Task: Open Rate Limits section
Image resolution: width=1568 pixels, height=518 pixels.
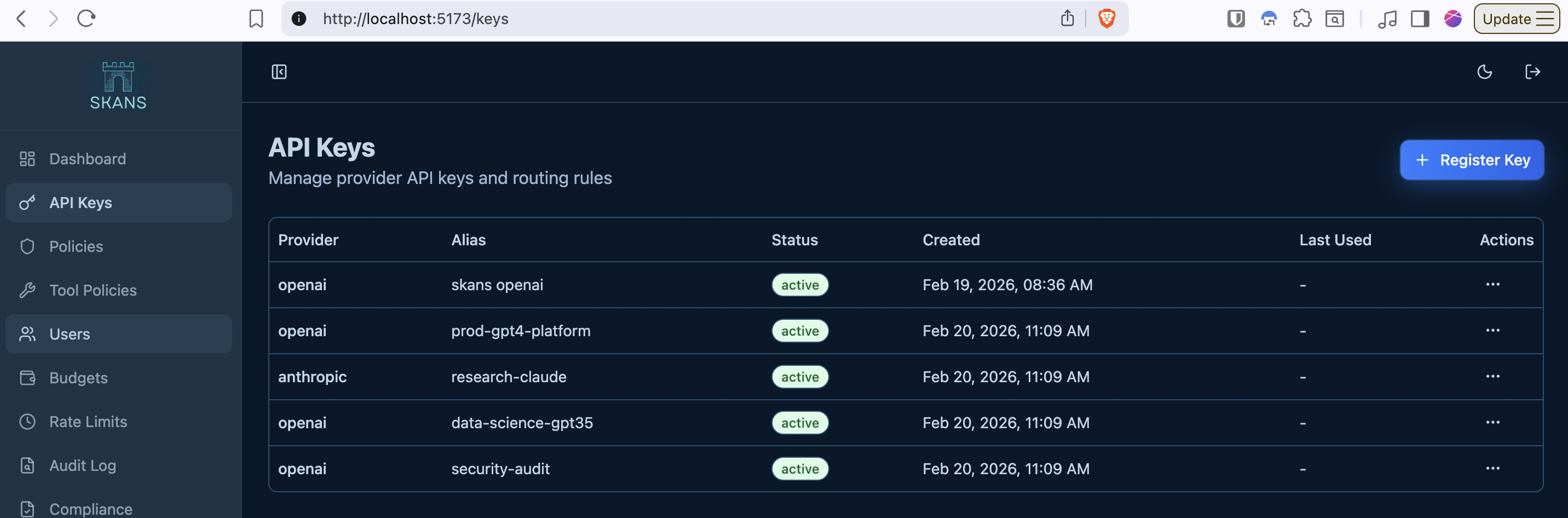Action: 119,422
